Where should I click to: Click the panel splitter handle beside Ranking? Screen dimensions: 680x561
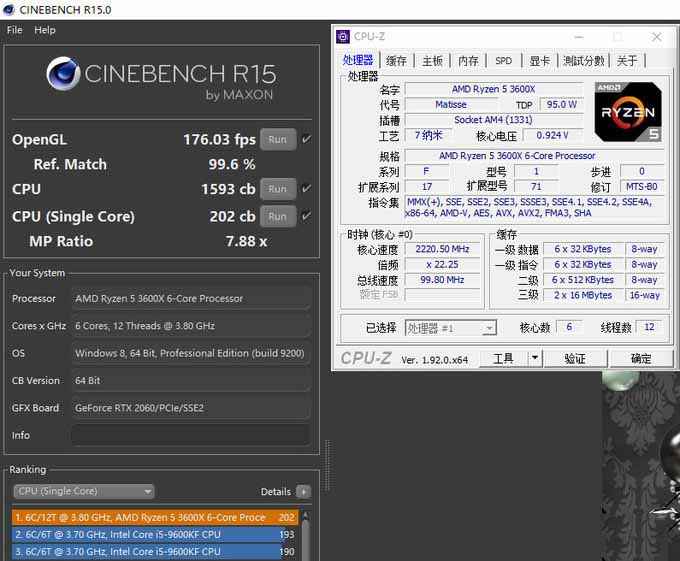click(x=328, y=466)
